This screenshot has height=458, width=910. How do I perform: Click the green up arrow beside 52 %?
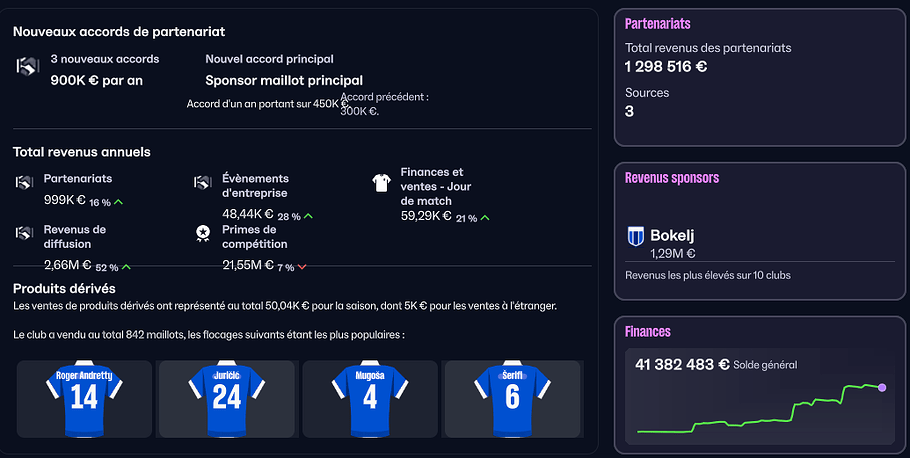tap(126, 267)
